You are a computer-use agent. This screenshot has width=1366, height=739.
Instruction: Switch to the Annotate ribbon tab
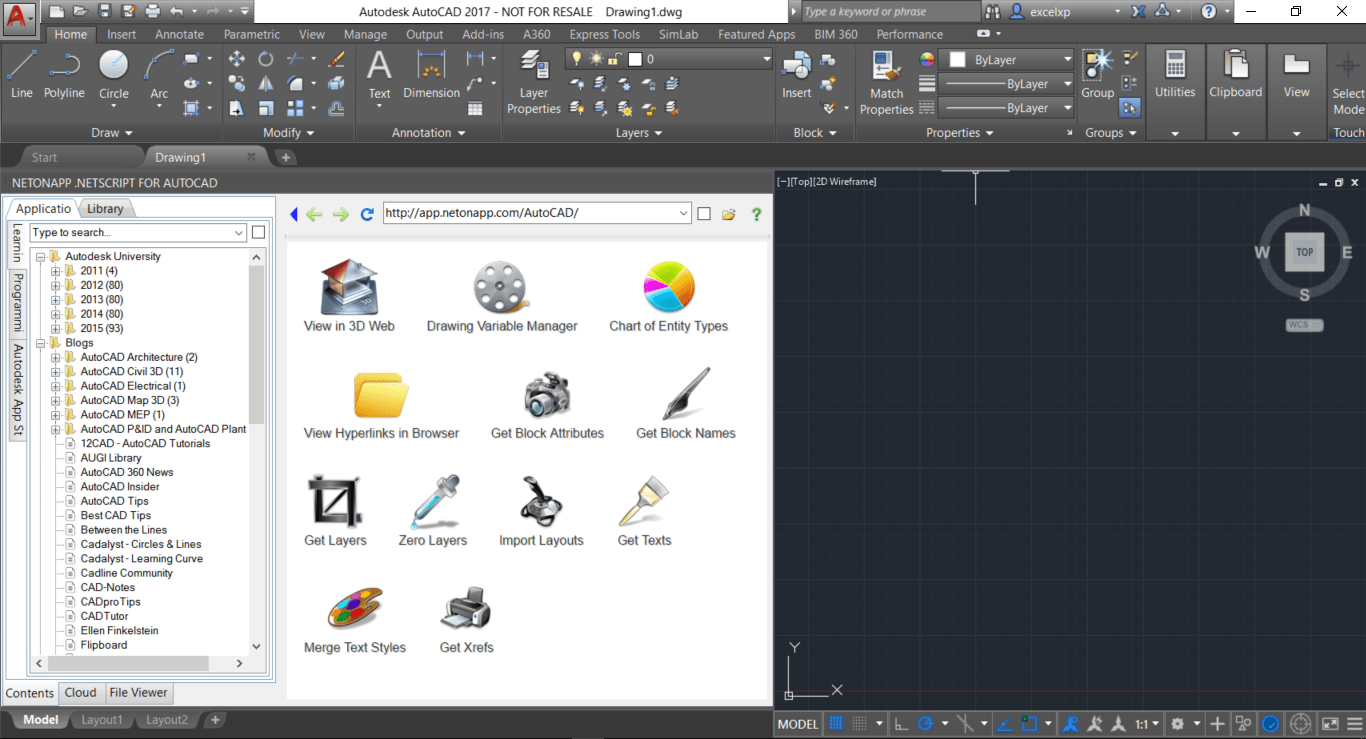coord(179,34)
